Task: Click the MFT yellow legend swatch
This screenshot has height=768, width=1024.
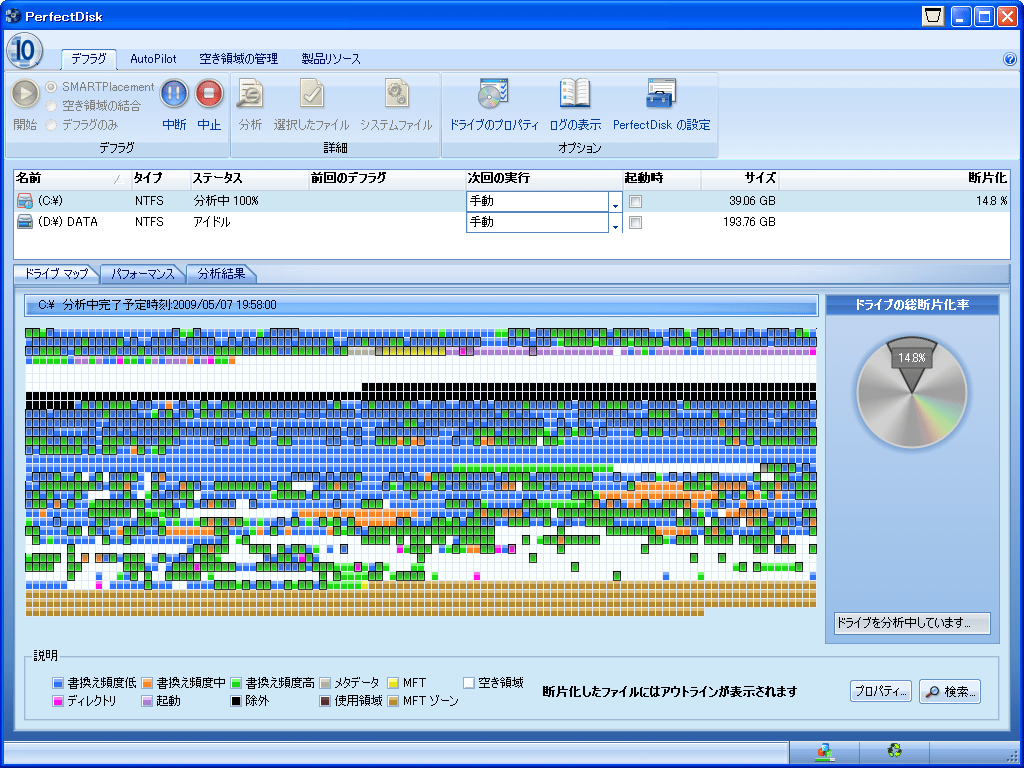Action: [393, 684]
